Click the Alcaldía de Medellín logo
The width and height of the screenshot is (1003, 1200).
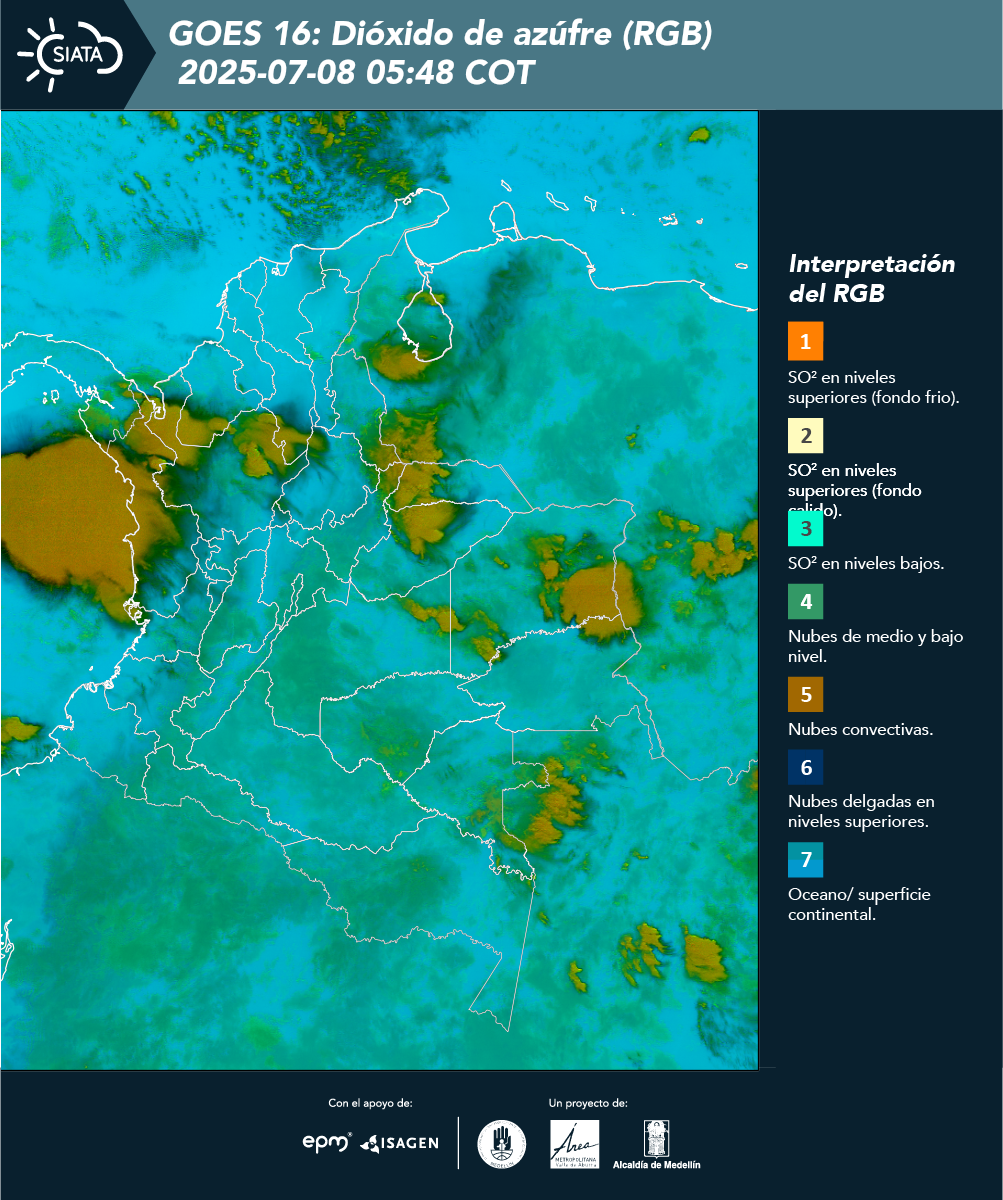(x=656, y=1146)
